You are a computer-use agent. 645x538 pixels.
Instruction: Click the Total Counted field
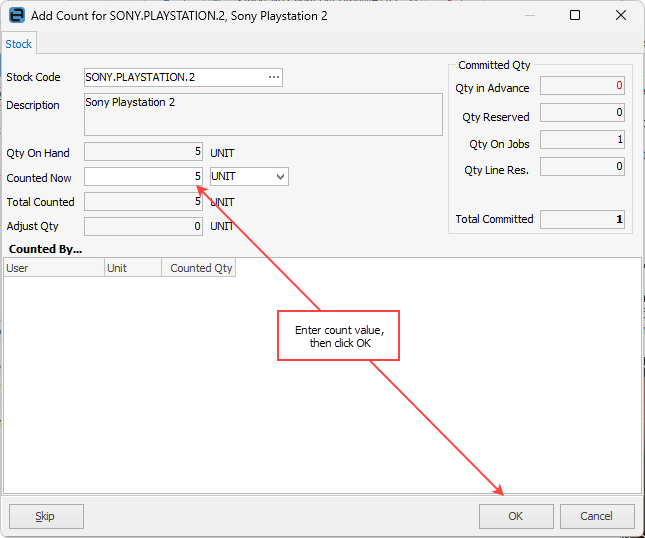143,202
